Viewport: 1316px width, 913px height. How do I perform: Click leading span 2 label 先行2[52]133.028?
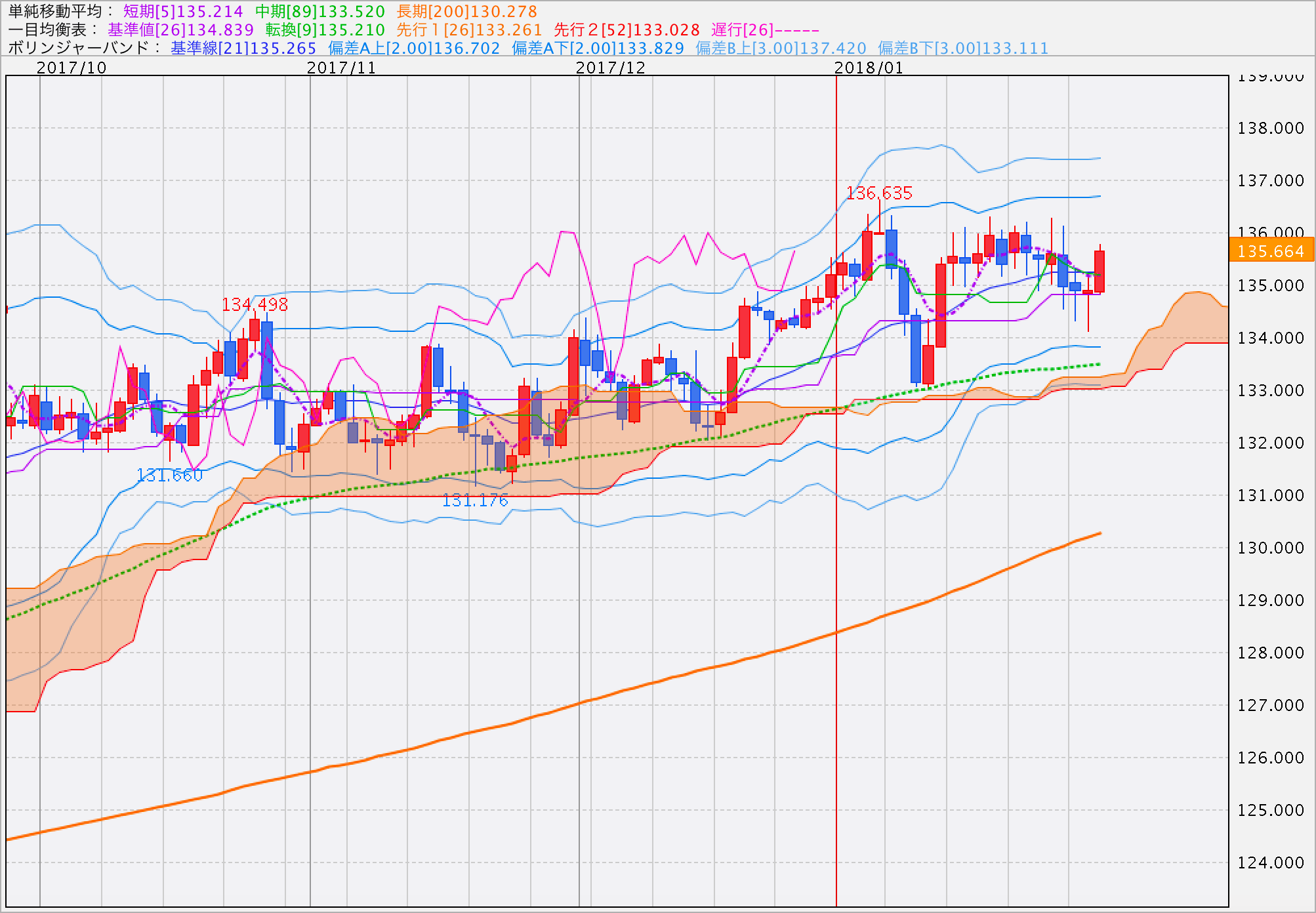(627, 30)
